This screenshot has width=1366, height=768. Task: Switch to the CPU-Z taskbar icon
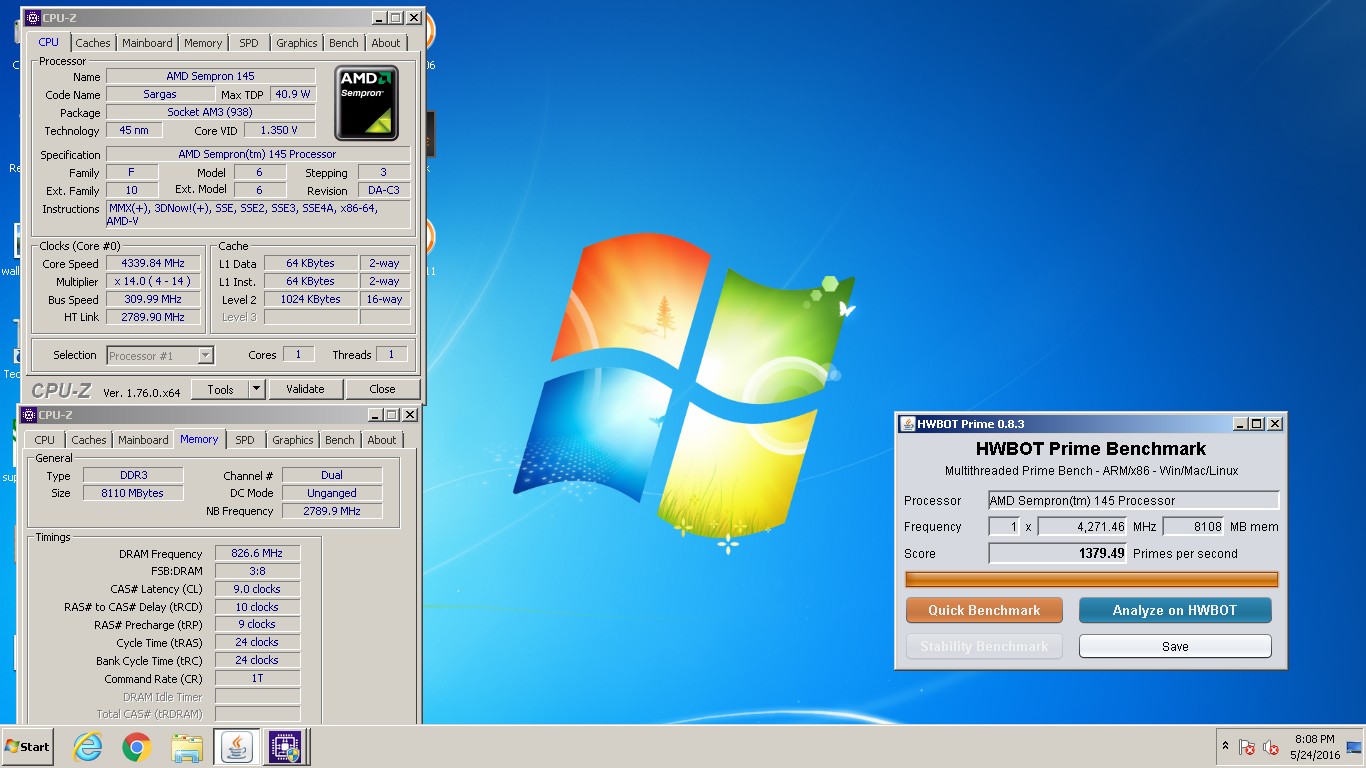point(283,747)
